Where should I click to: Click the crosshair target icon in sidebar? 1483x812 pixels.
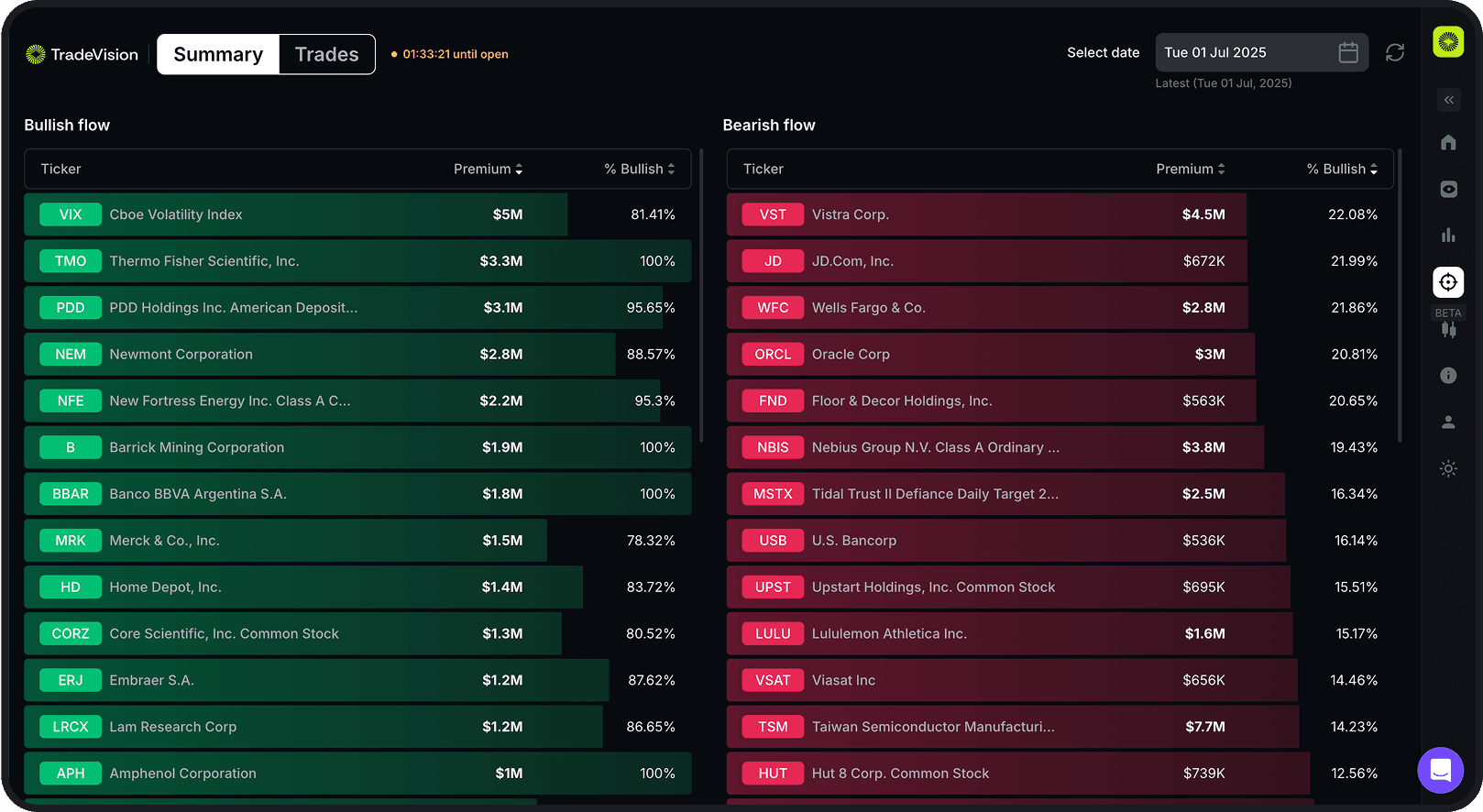(1448, 282)
